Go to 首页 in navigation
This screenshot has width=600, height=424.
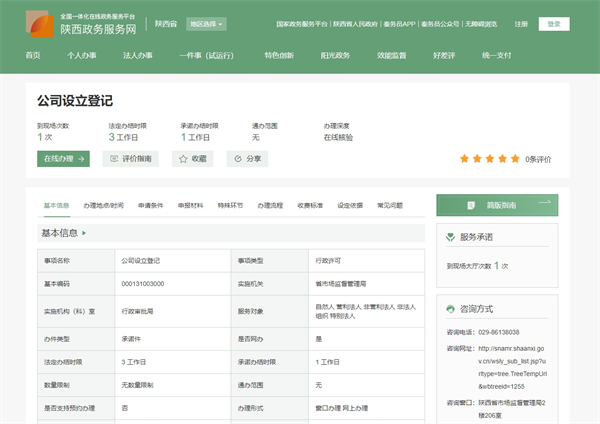click(33, 55)
